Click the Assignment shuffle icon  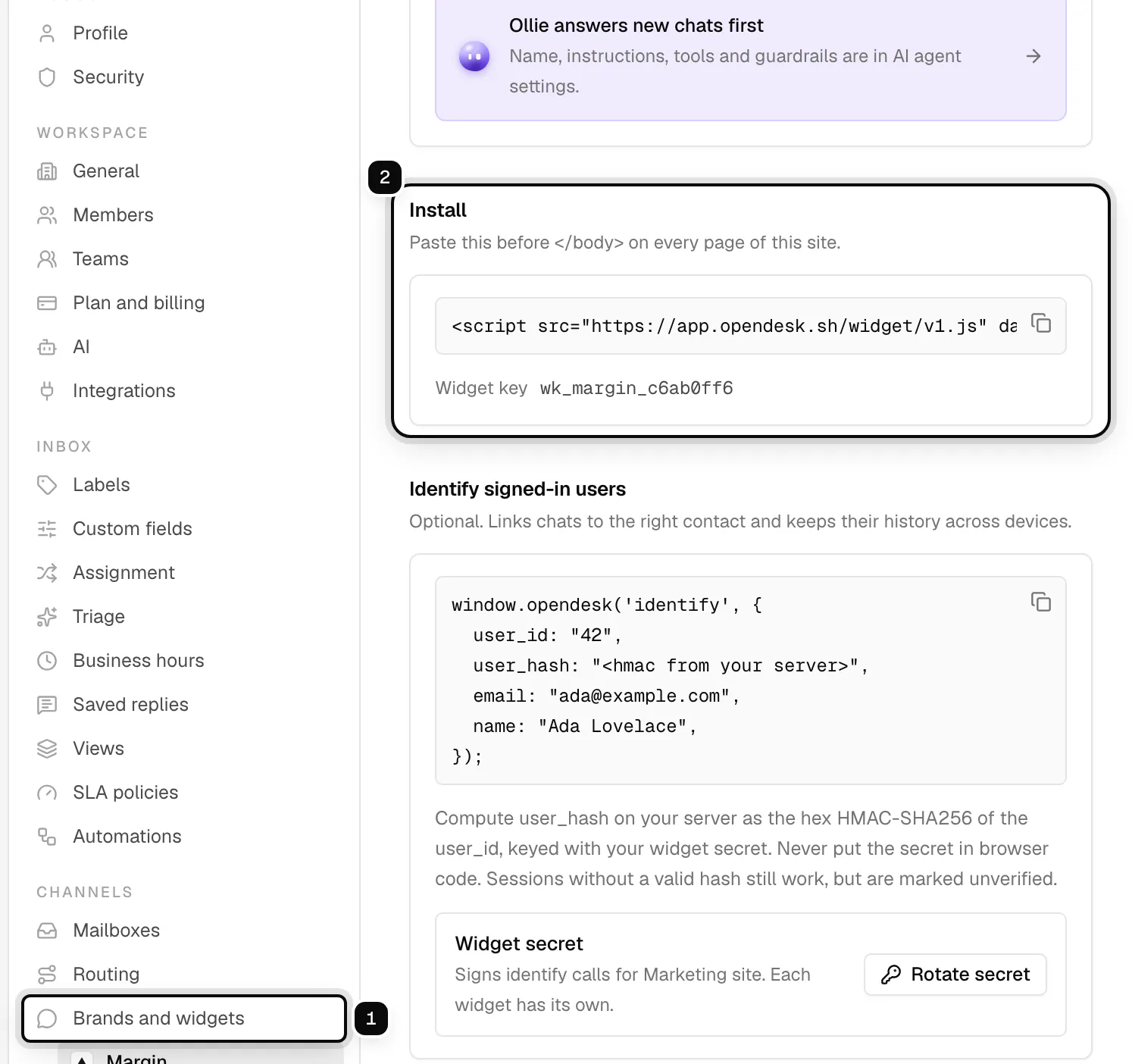point(47,573)
